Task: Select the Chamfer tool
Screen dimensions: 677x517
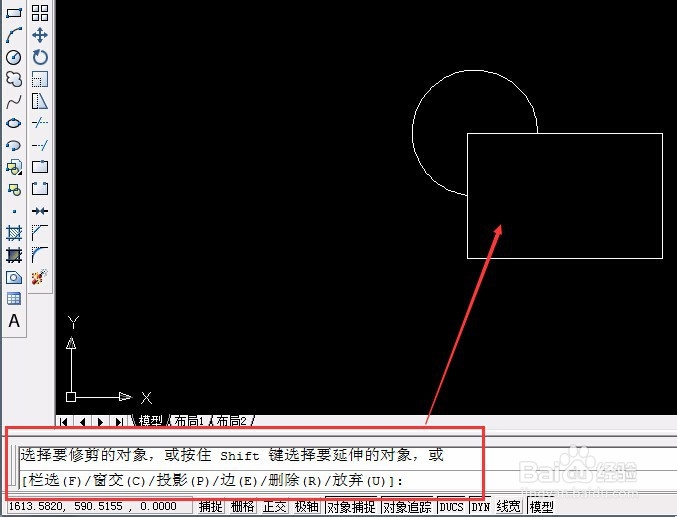Action: point(40,232)
